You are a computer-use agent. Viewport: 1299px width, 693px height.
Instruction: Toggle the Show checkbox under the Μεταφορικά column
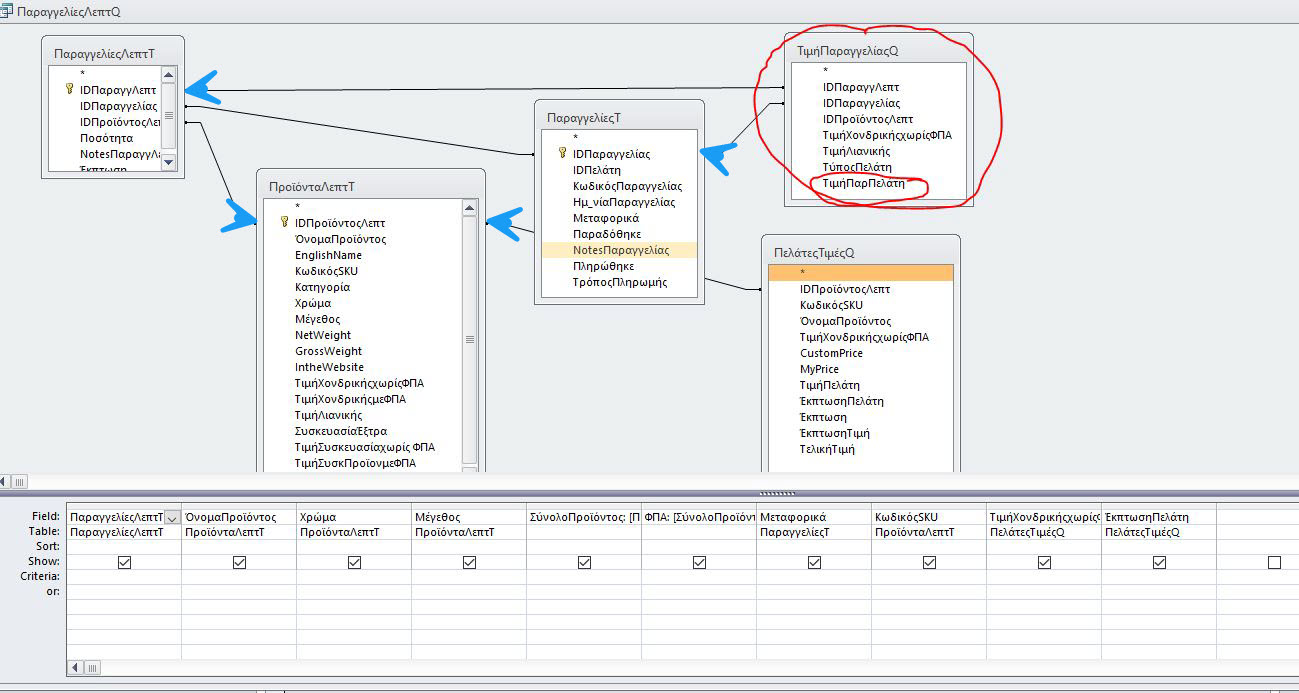[x=814, y=563]
